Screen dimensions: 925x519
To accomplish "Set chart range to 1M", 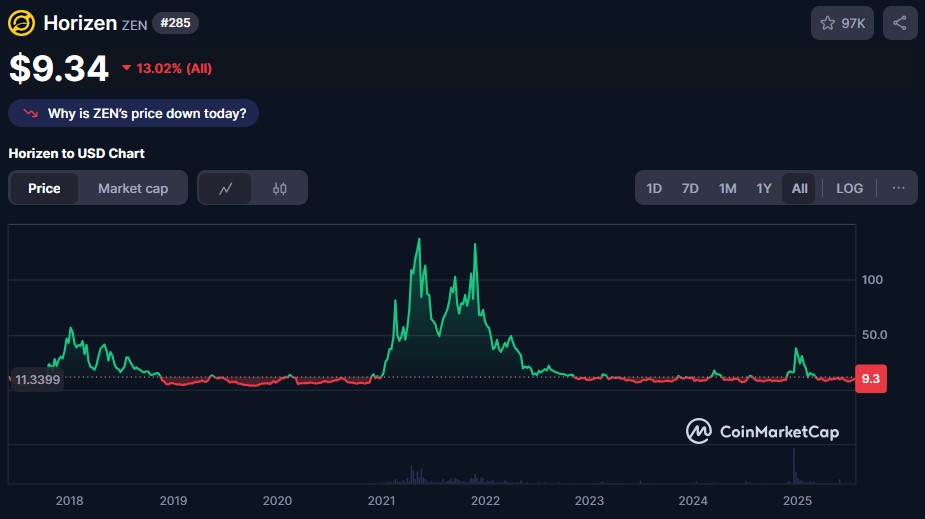I will 727,188.
